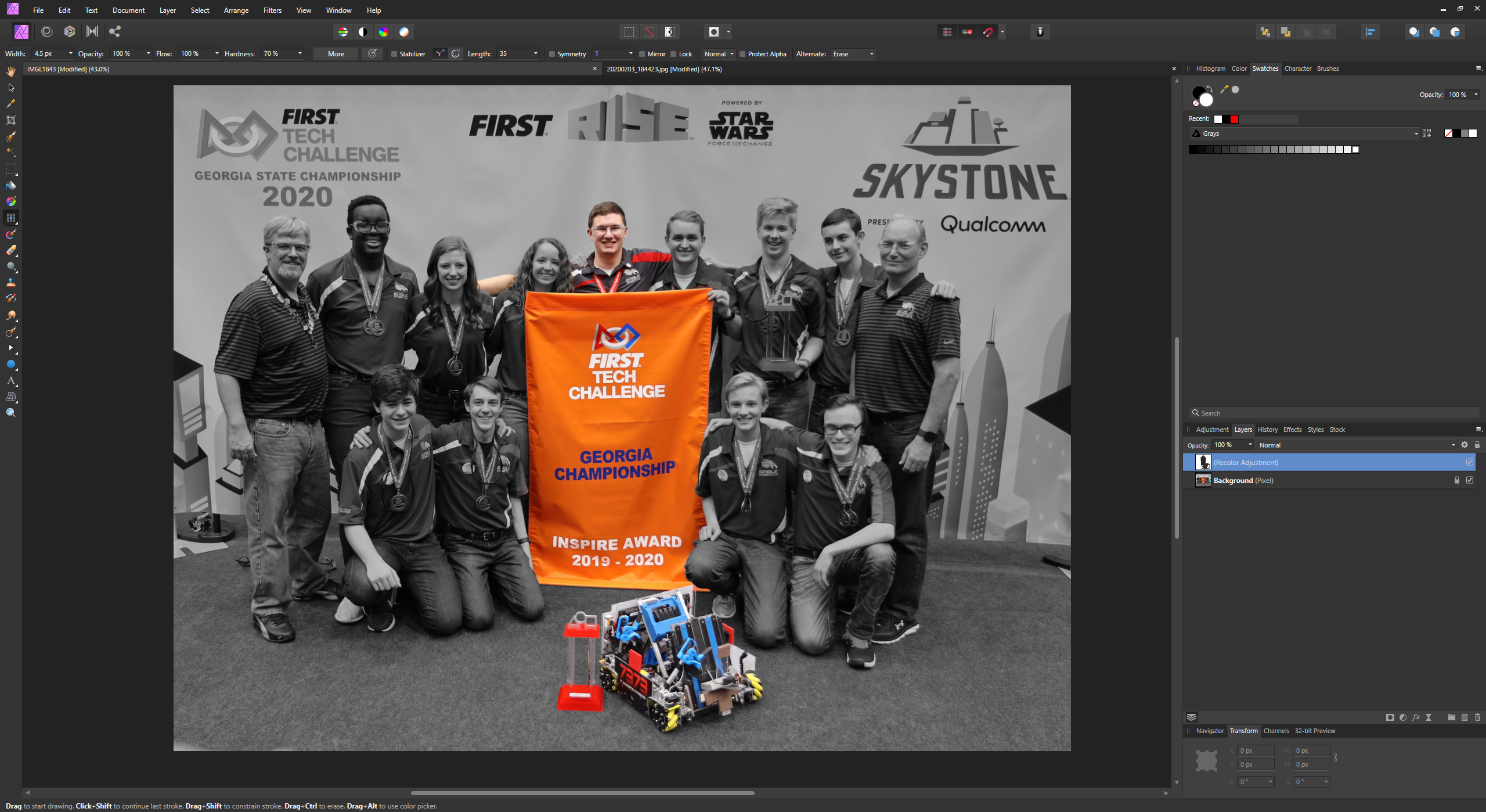
Task: Hide the Recolor Adjustment layer
Action: tap(1470, 462)
